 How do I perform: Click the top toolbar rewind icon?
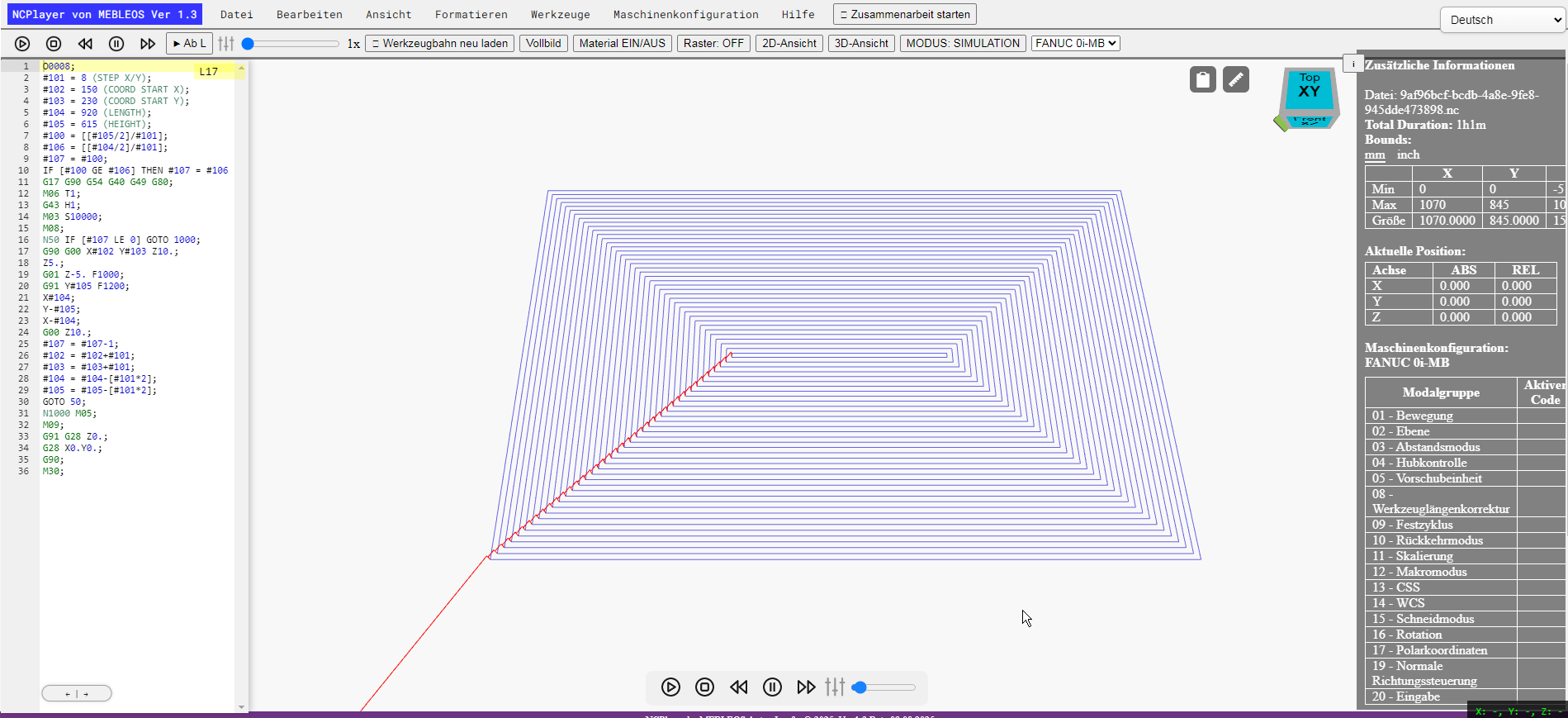click(x=85, y=44)
